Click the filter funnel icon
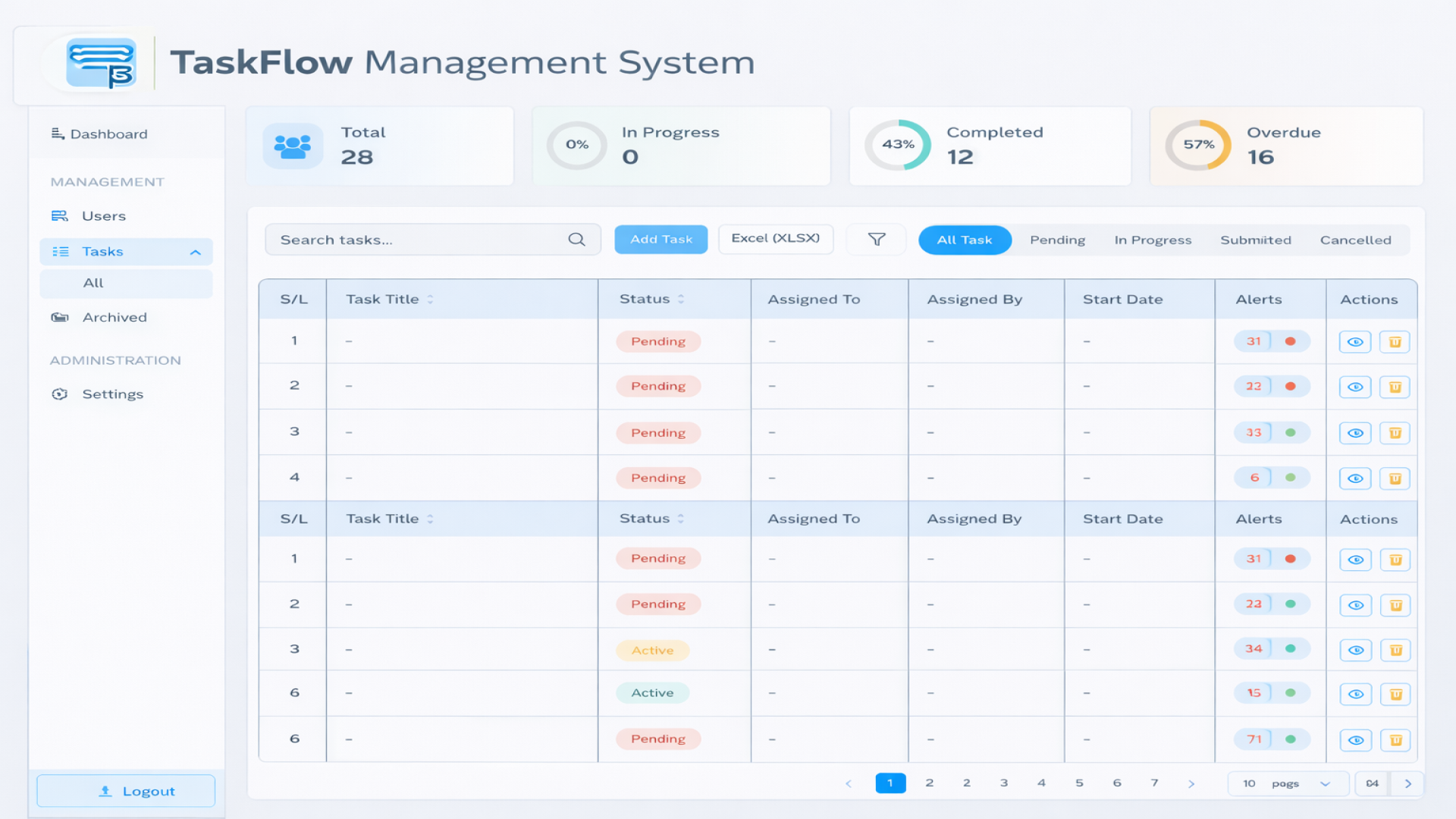 click(877, 240)
